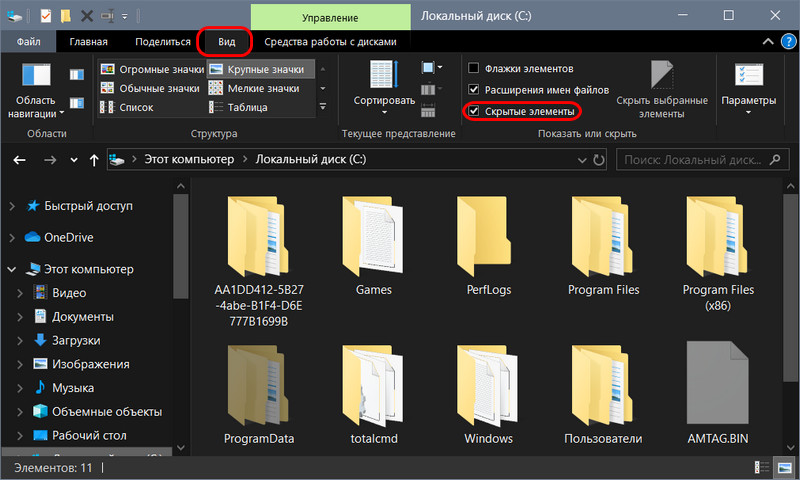Go up one level with the up arrow
Image resolution: width=800 pixels, height=480 pixels.
(94, 160)
